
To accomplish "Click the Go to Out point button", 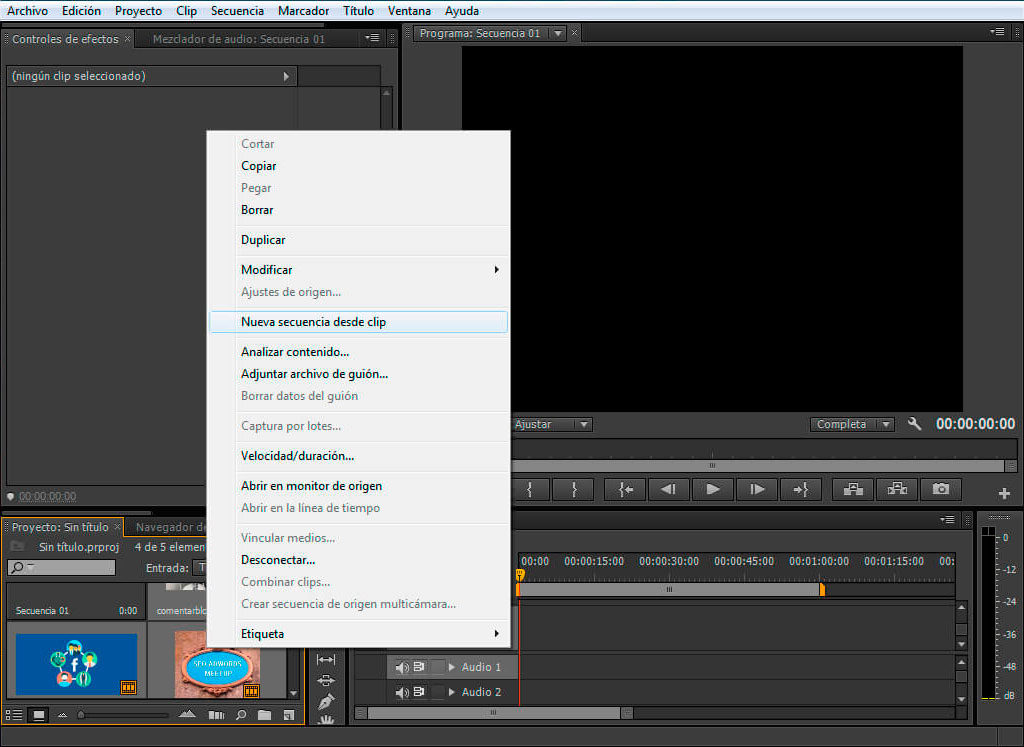I will pos(800,489).
